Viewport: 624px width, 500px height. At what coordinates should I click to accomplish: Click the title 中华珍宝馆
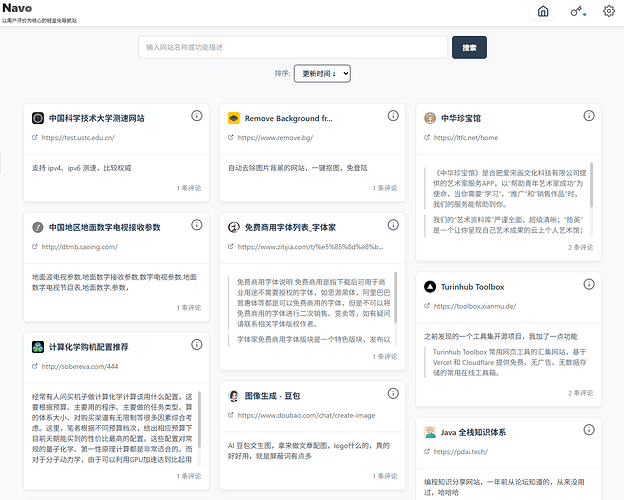point(461,118)
